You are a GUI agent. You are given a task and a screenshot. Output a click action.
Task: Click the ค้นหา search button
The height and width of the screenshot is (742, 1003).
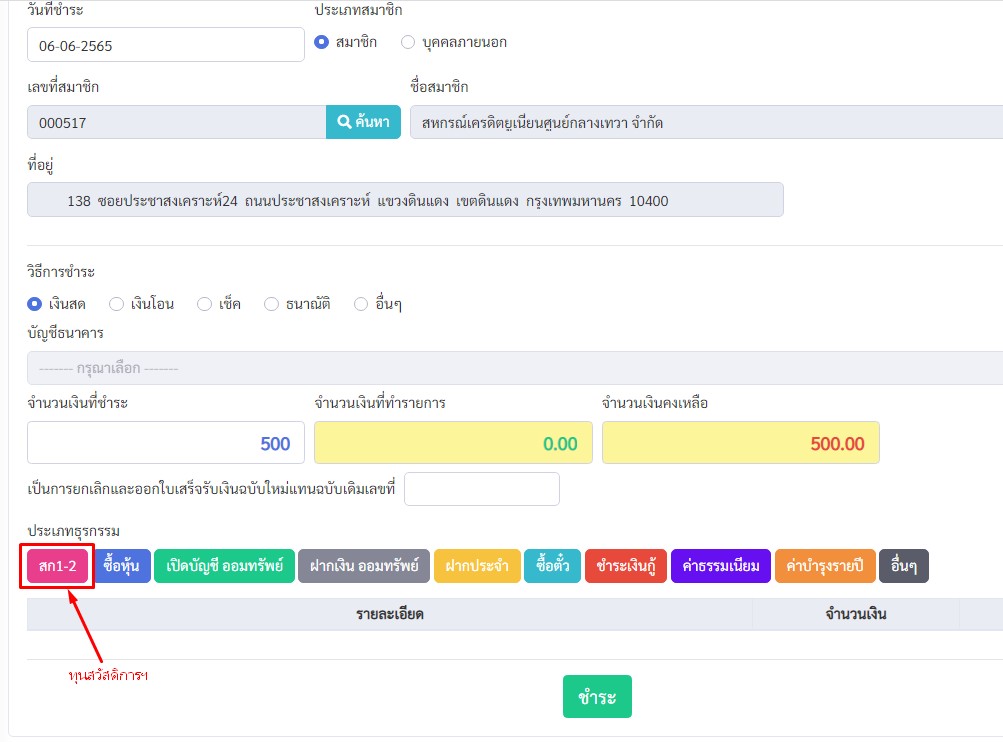tap(363, 122)
